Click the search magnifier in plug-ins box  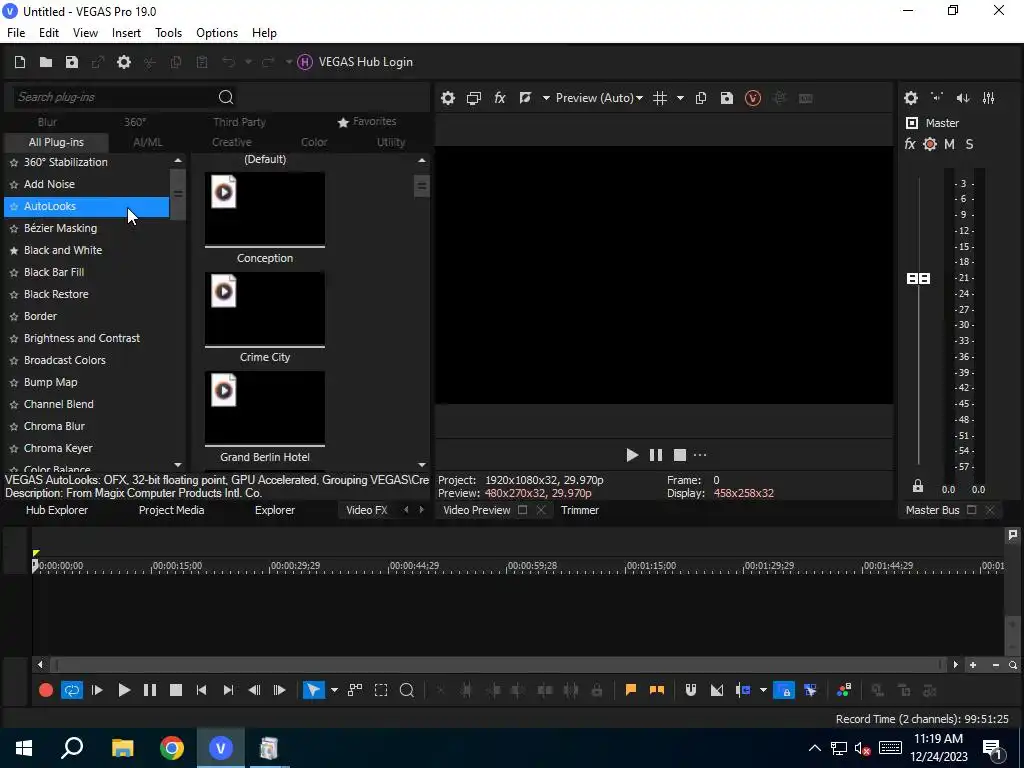[x=226, y=97]
